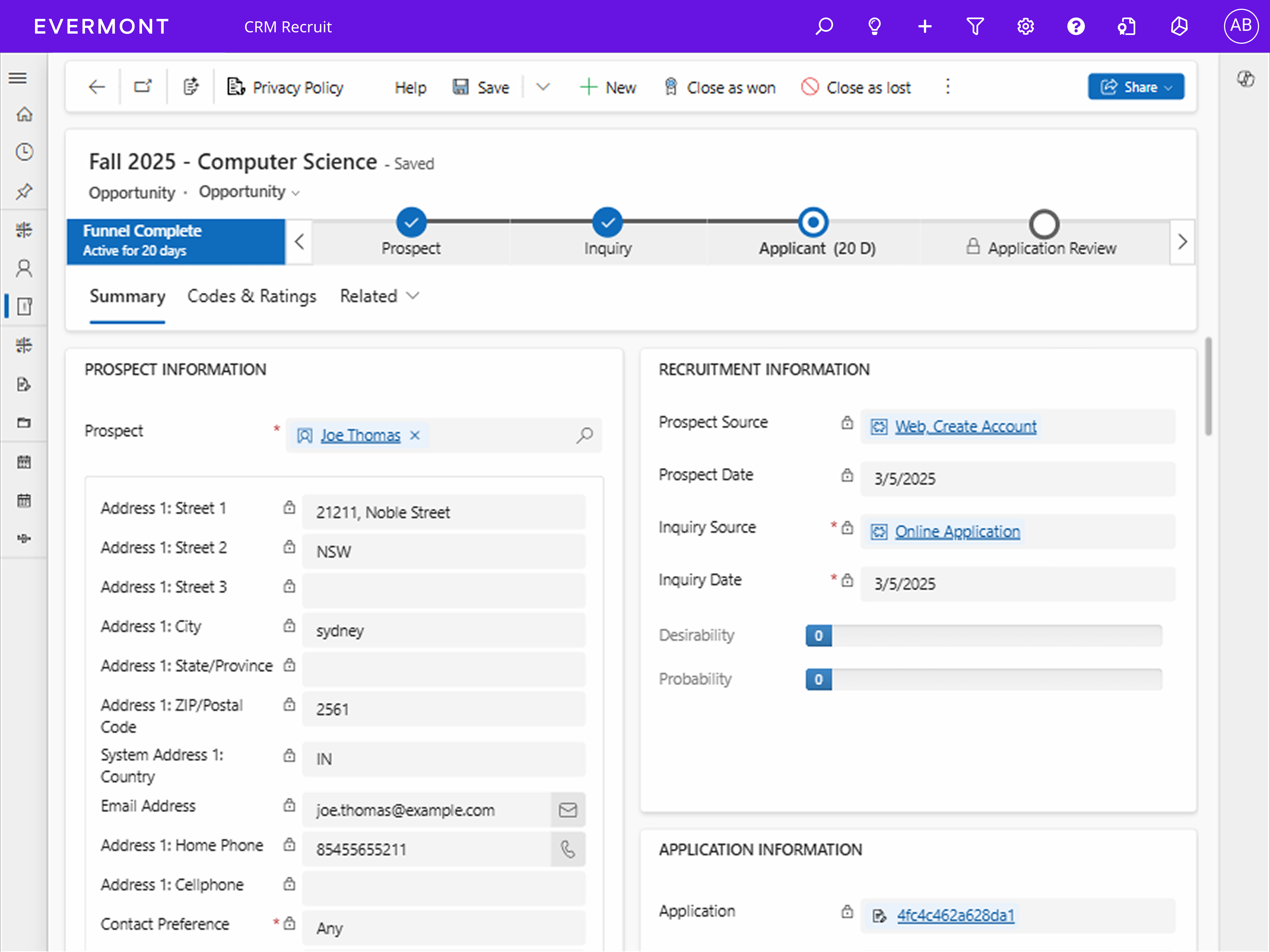Click the envelope icon beside email address
Image resolution: width=1270 pixels, height=952 pixels.
click(x=568, y=810)
